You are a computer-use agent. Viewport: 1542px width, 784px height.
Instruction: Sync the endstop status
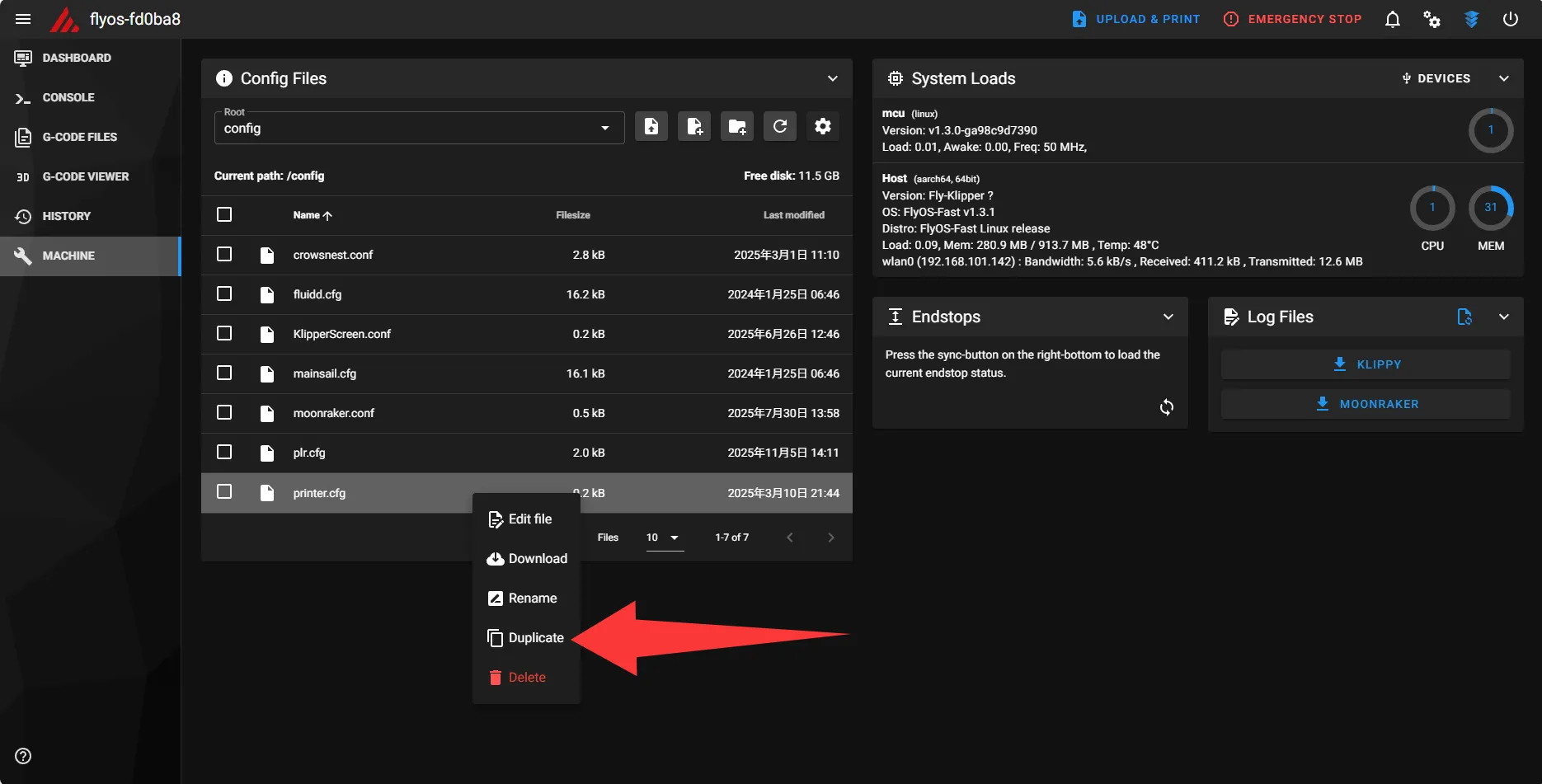click(x=1166, y=407)
